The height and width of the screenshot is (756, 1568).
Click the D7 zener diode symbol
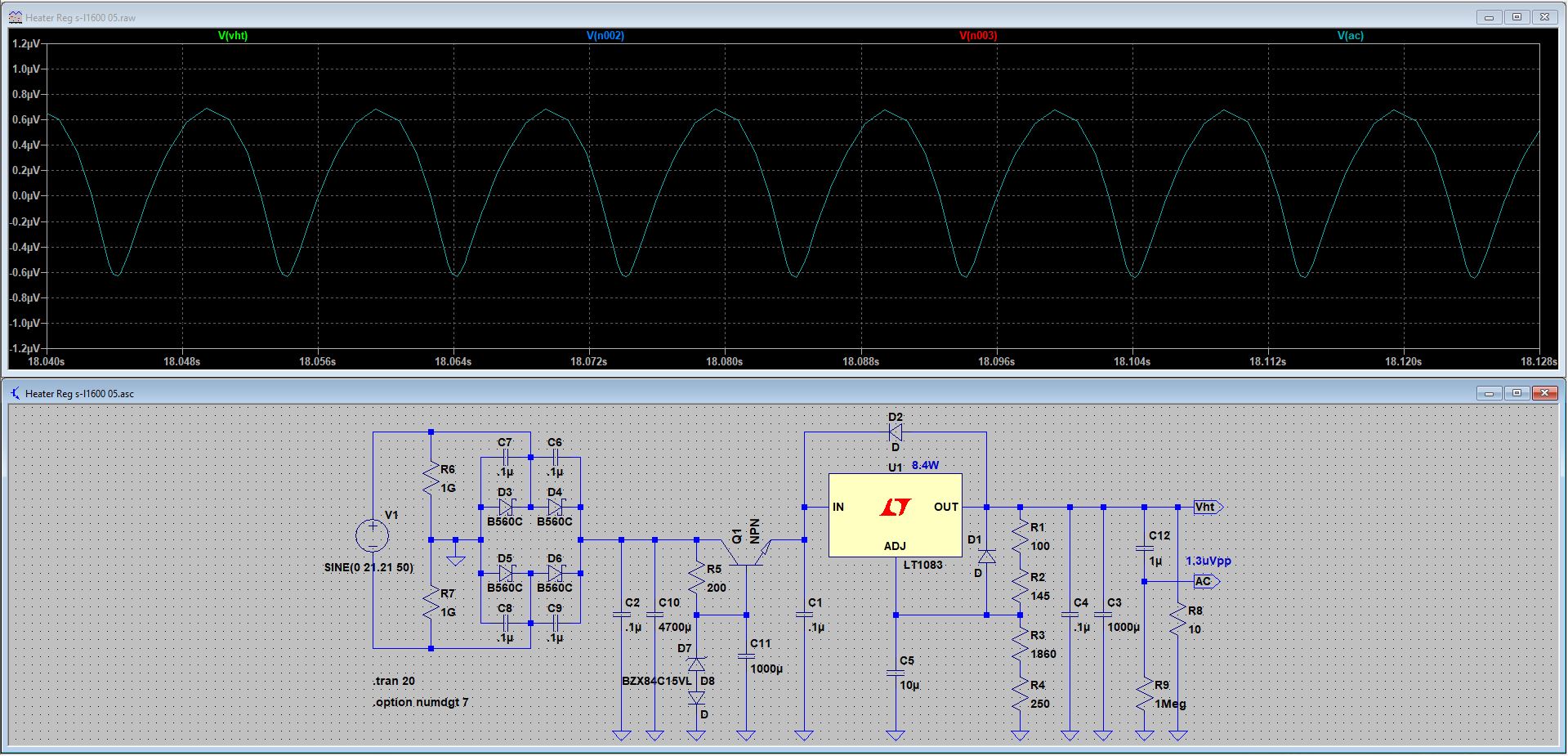point(696,664)
